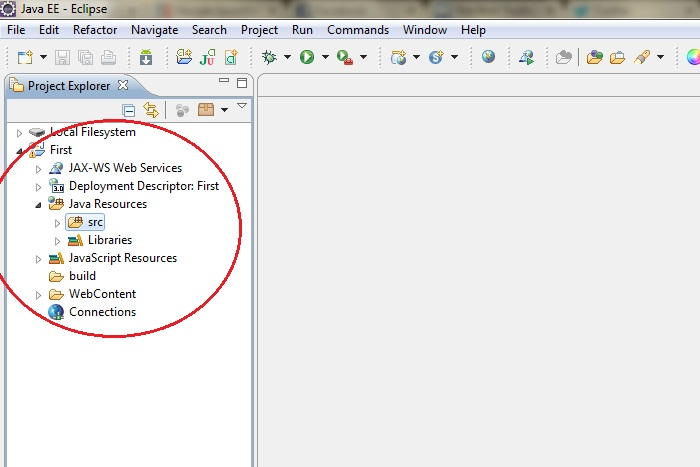Collapse the Java Resources node

(38, 205)
